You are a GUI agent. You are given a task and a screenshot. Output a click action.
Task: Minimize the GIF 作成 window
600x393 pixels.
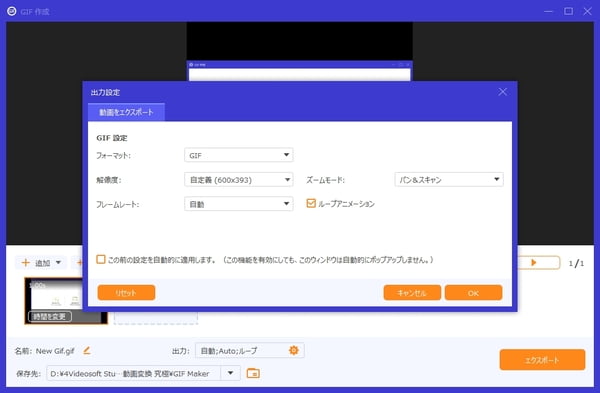click(549, 11)
